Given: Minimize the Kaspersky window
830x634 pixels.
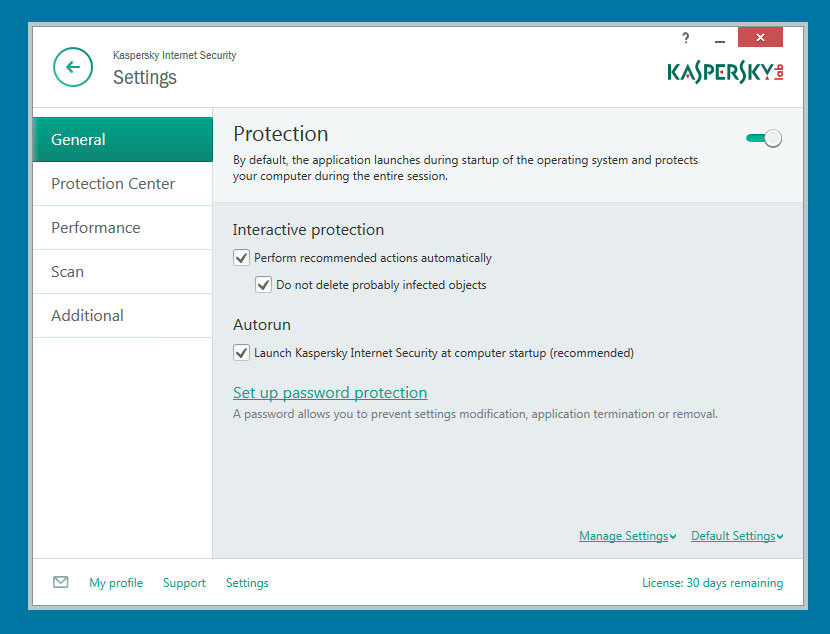Looking at the screenshot, I should pos(719,39).
